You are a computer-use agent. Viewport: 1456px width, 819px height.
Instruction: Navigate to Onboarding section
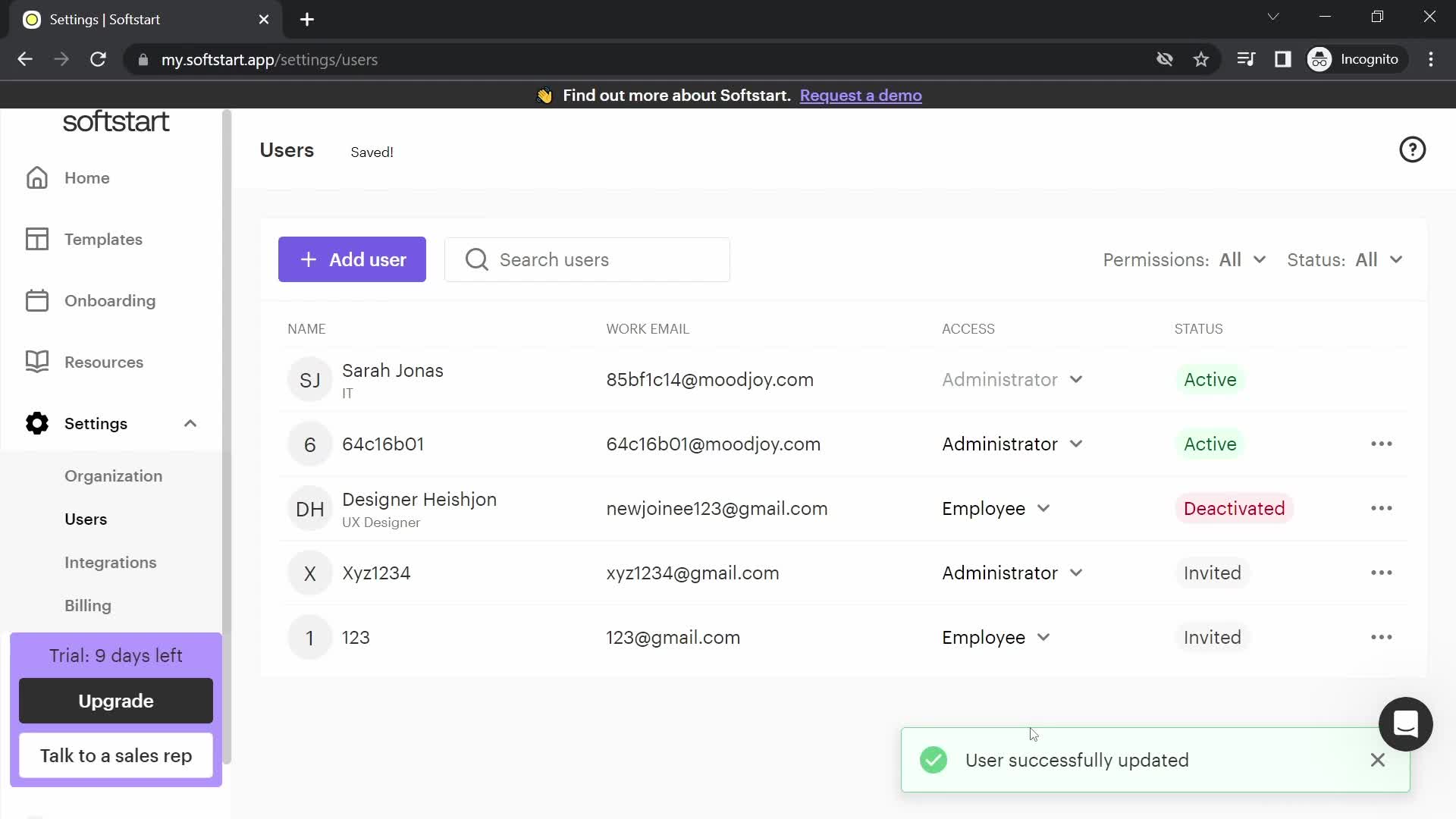click(x=110, y=300)
